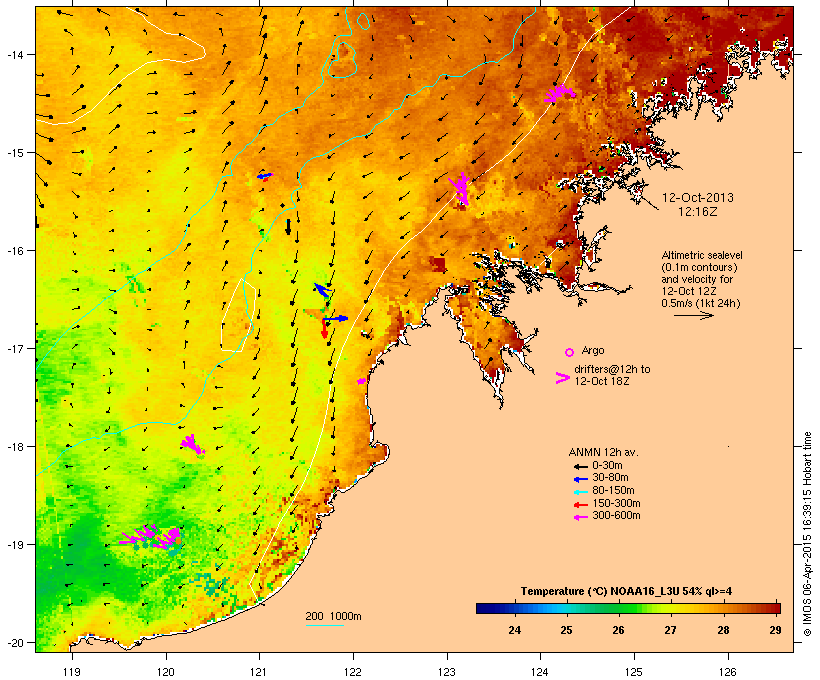Click the red mooring current arrow near 16.8S
820x680 pixels.
pyautogui.click(x=324, y=328)
